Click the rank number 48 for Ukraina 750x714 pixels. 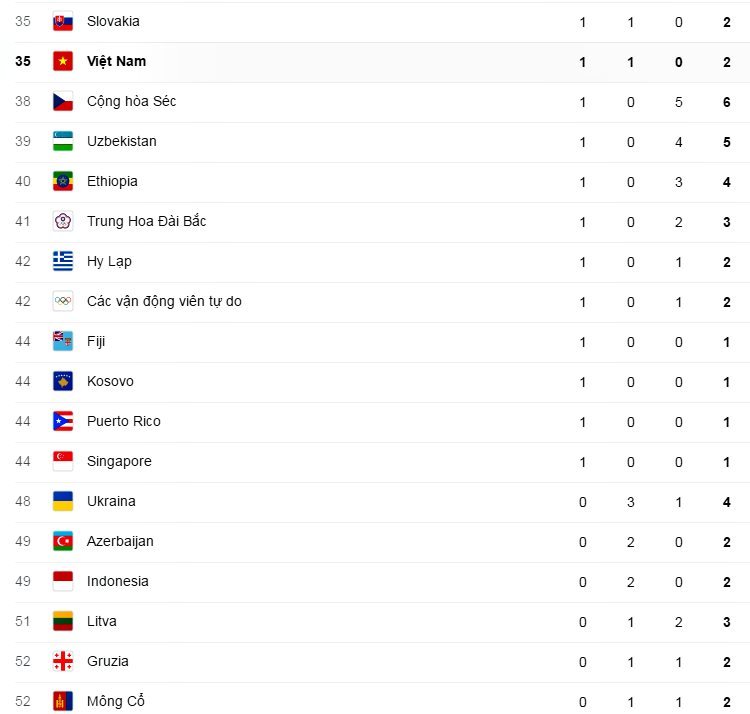[x=23, y=501]
